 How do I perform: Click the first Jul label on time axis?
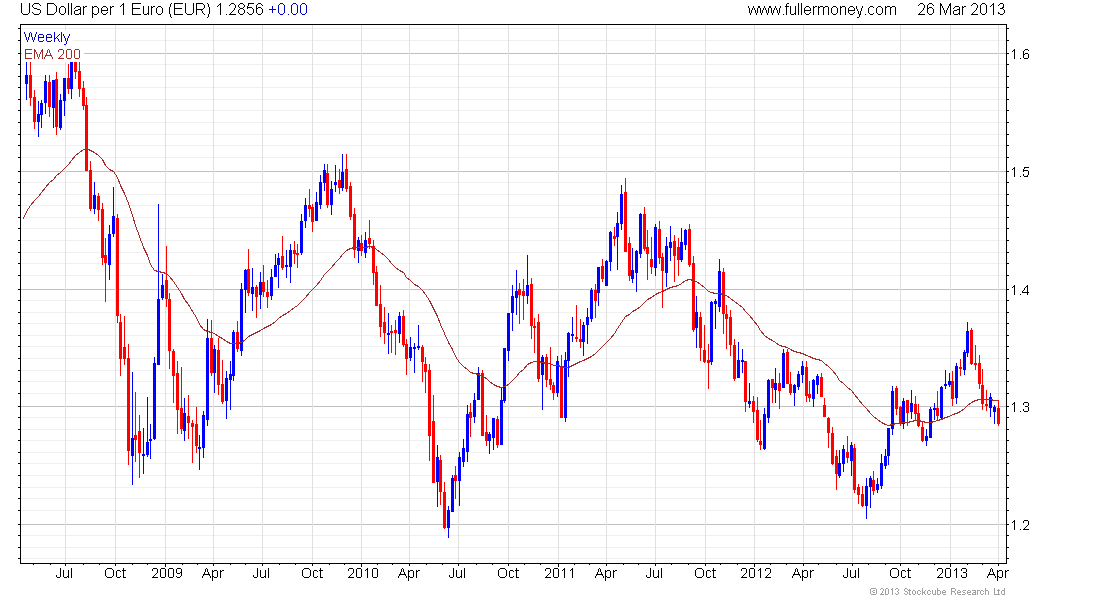tap(64, 573)
